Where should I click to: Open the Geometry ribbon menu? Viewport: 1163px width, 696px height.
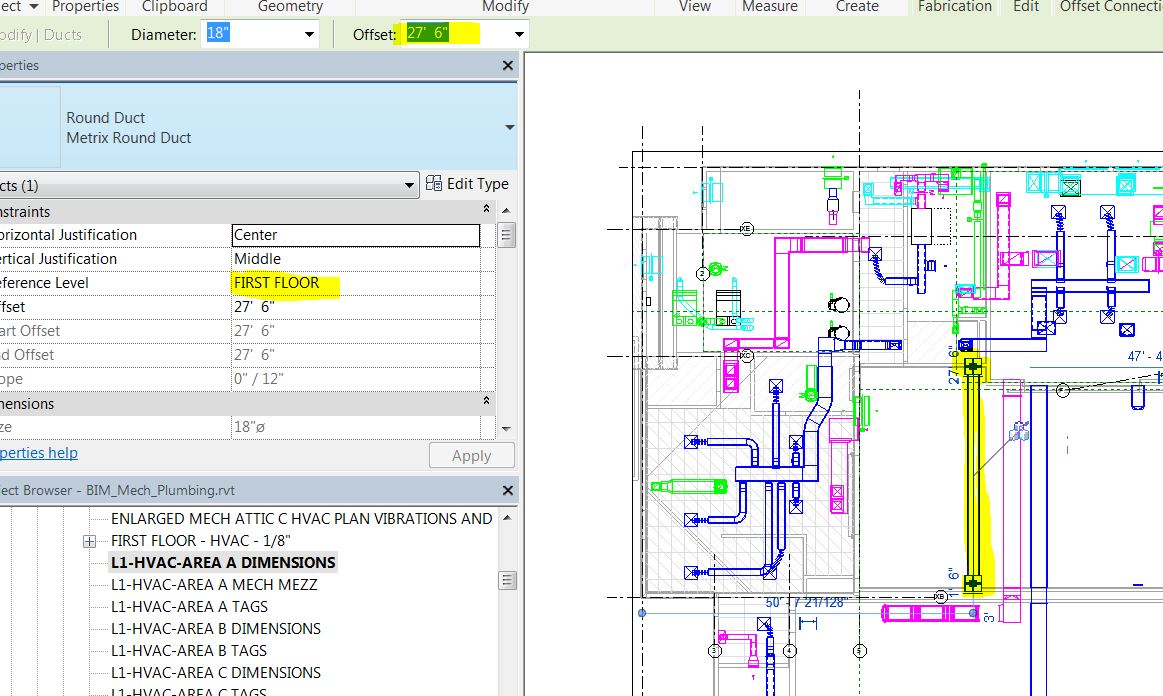[x=289, y=7]
